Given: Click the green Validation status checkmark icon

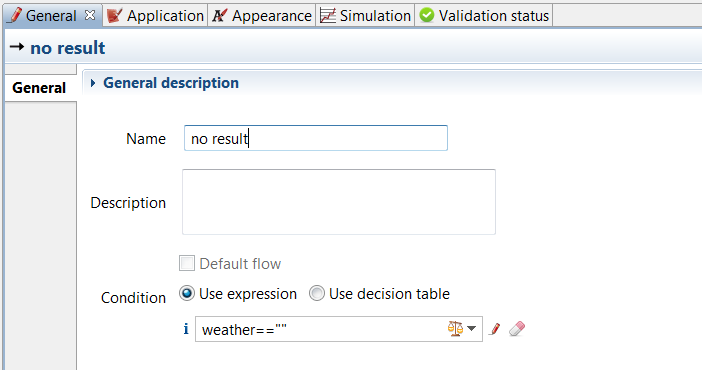Looking at the screenshot, I should (427, 15).
